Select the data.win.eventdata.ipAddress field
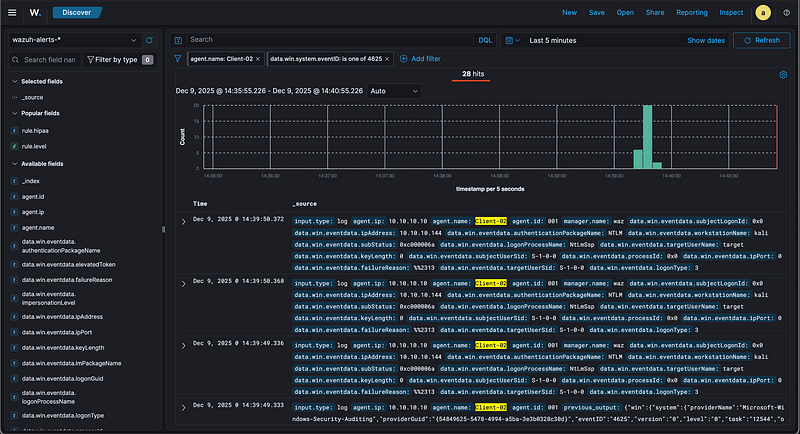The image size is (800, 434). coord(62,317)
